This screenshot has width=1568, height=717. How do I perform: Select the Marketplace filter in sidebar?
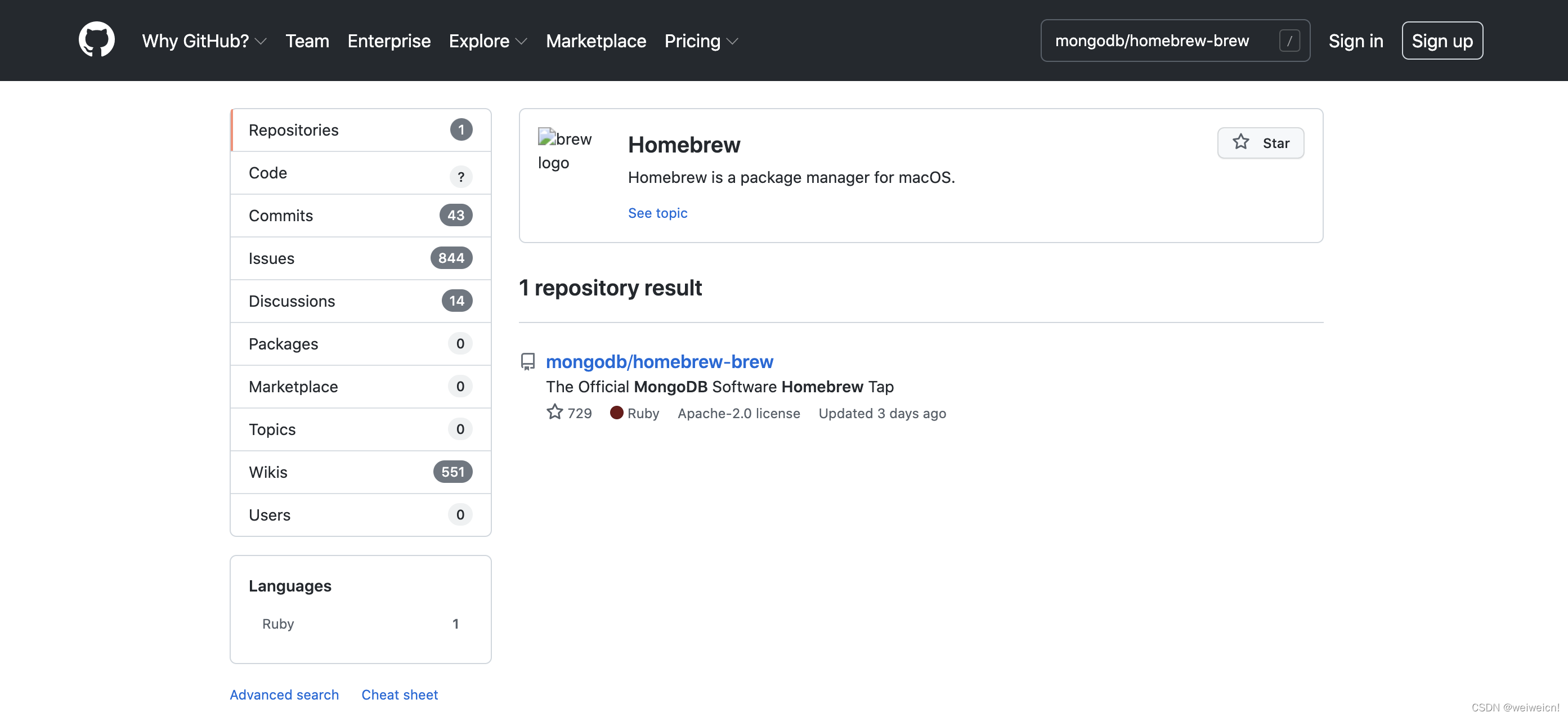coord(360,387)
